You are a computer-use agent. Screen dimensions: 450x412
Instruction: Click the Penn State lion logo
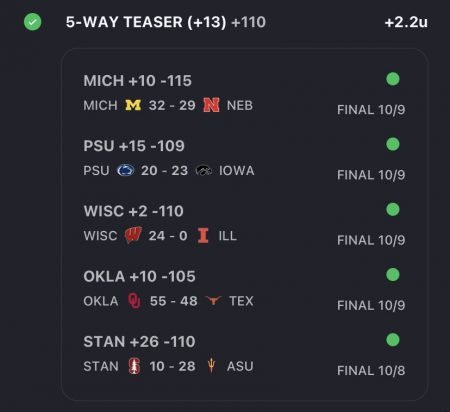(x=126, y=170)
